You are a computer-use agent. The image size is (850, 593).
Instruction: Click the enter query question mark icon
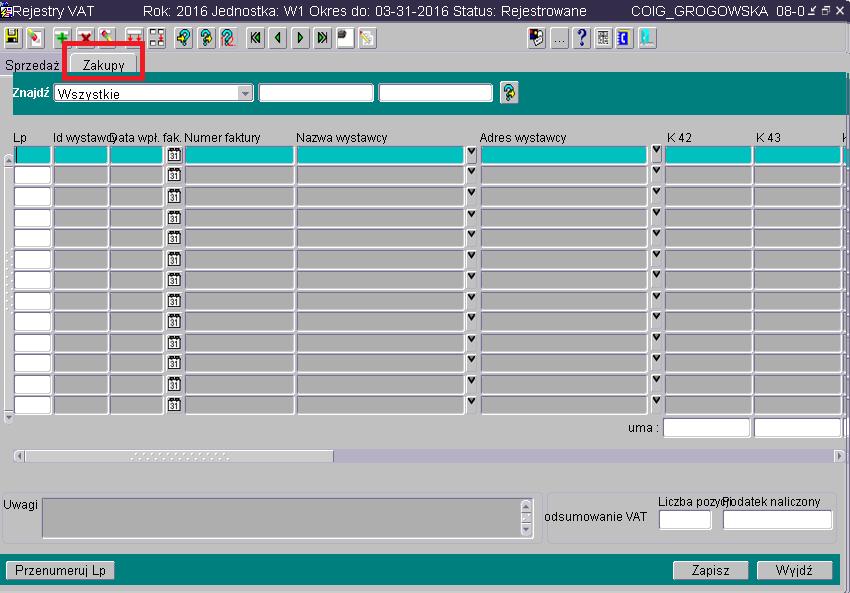pyautogui.click(x=184, y=37)
